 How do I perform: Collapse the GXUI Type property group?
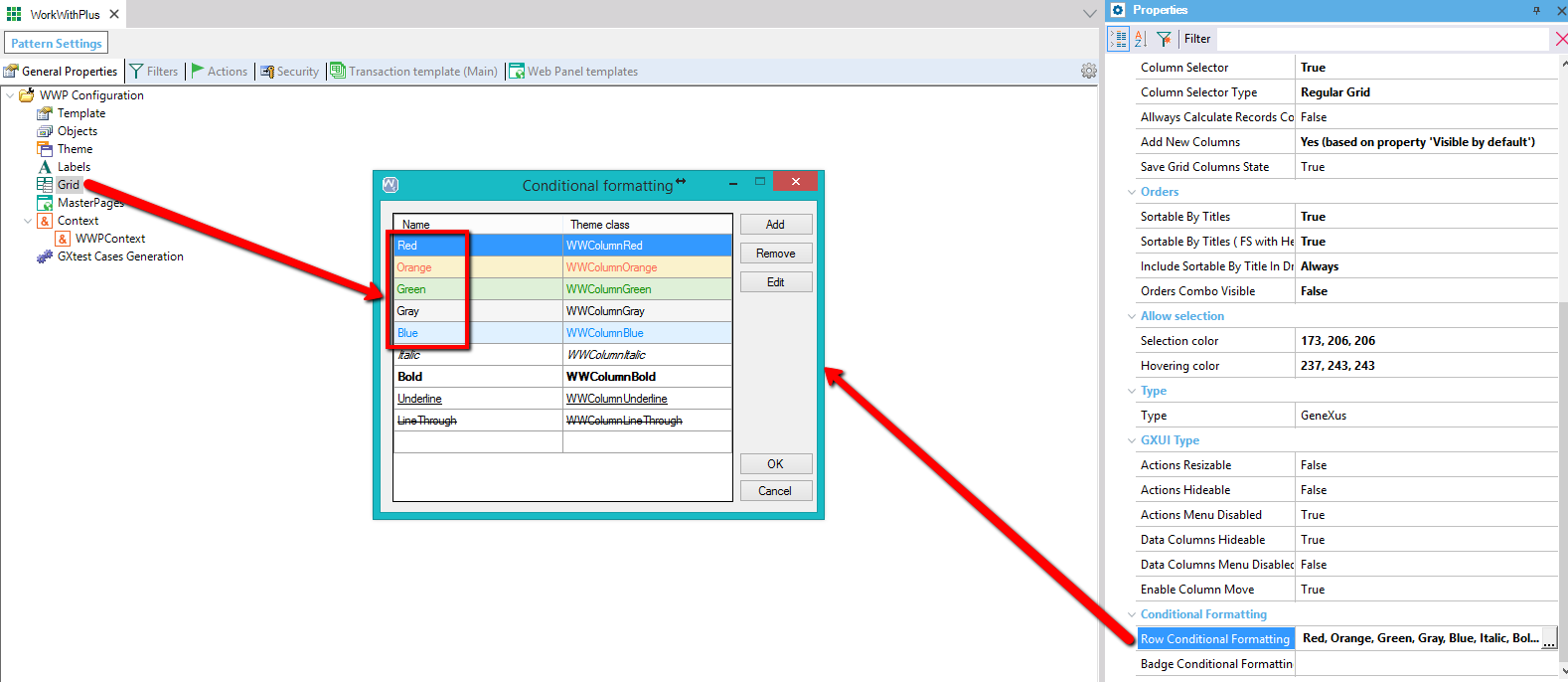[x=1131, y=440]
